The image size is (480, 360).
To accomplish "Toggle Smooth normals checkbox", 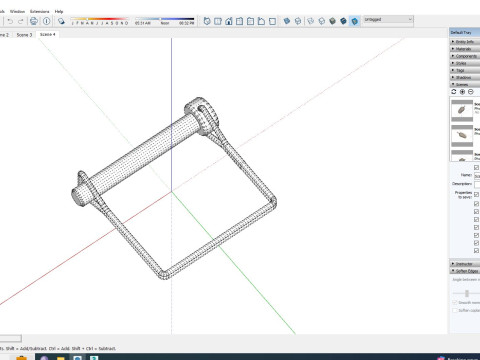I will (455, 302).
